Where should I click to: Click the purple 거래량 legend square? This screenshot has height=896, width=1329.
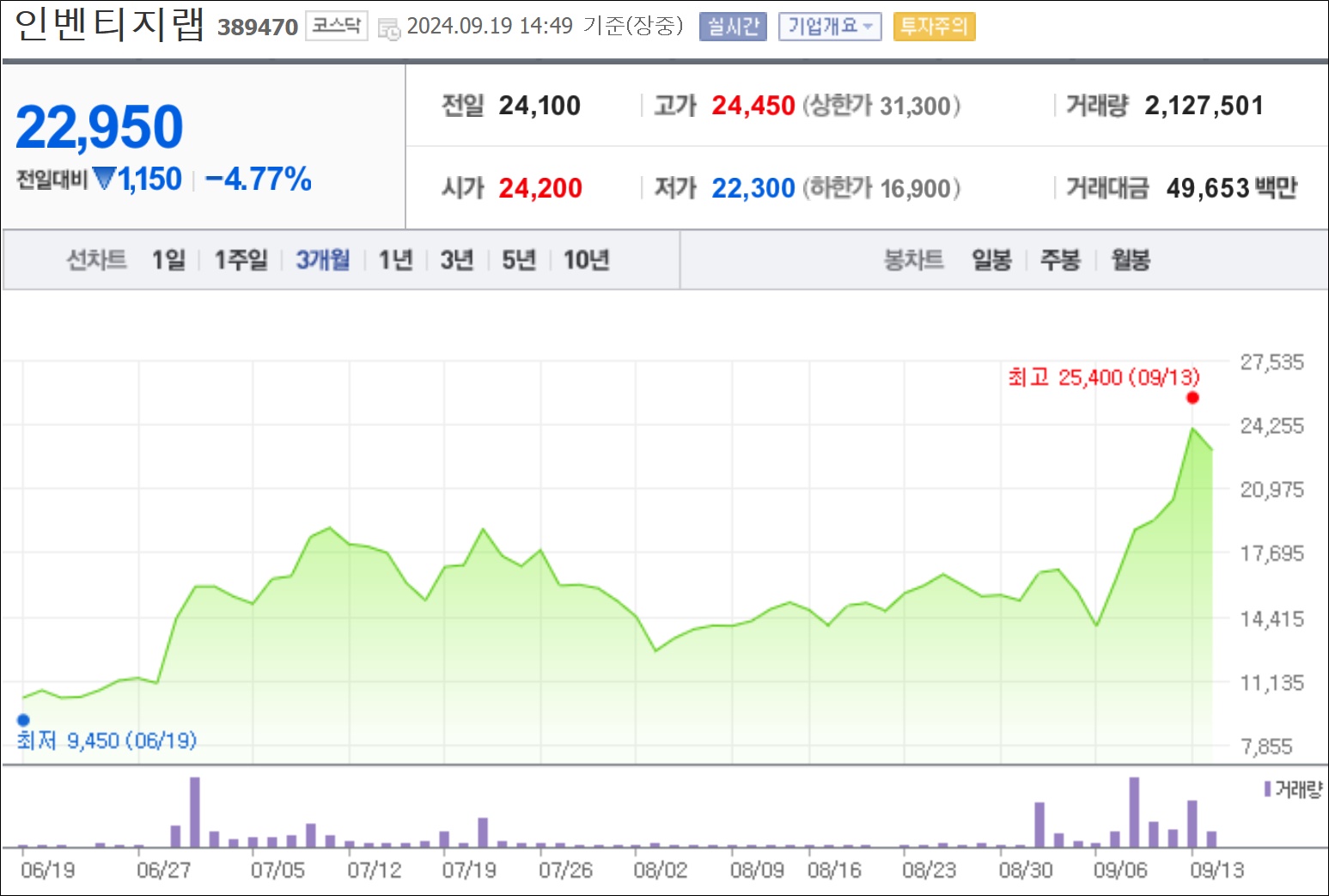[x=1267, y=789]
